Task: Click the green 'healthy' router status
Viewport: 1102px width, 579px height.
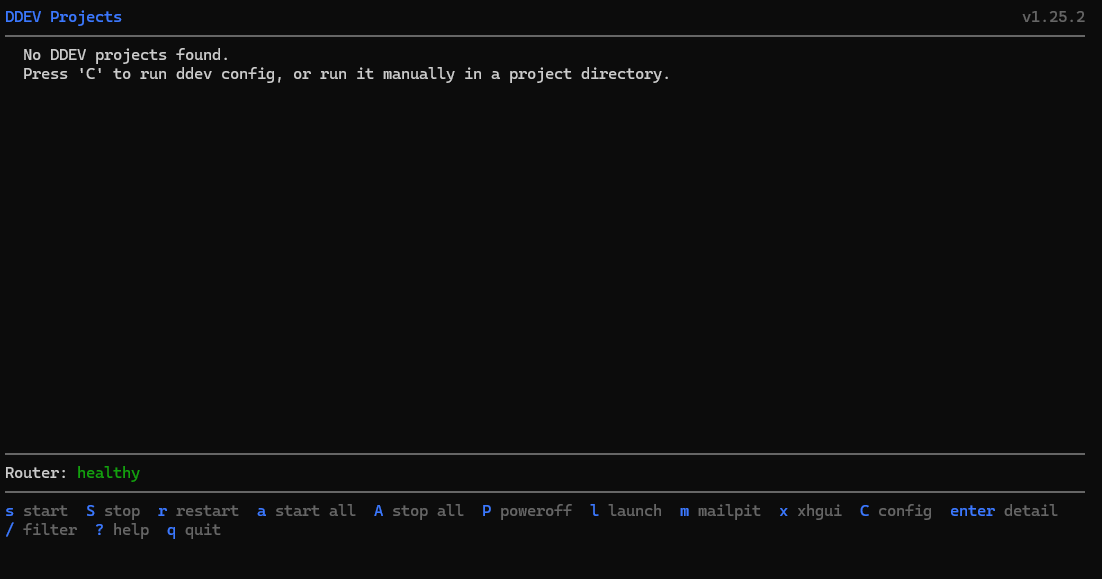Action: [108, 473]
